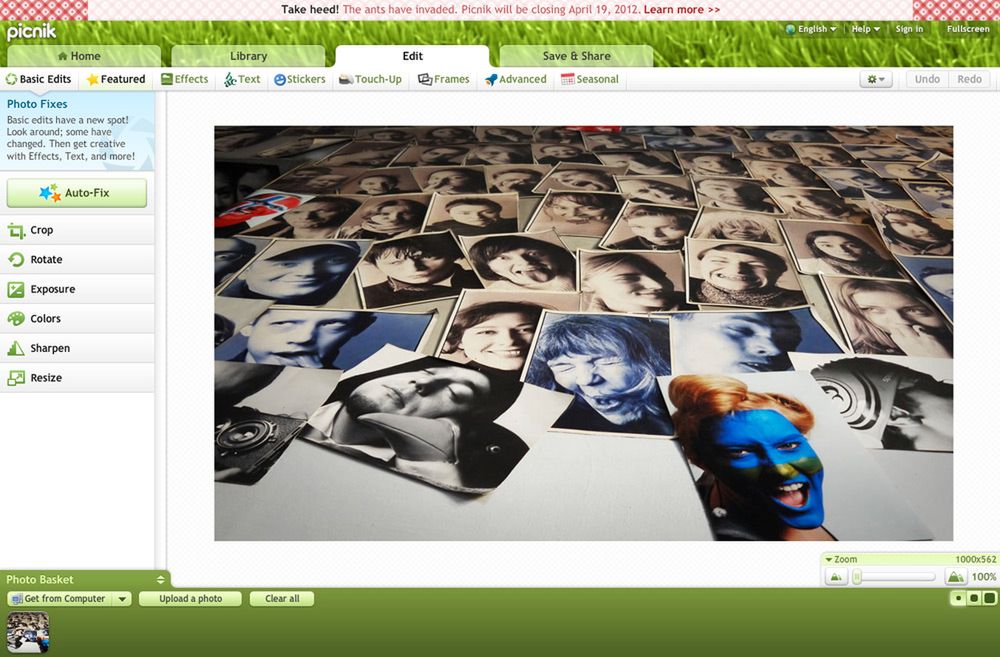Open the Resize tool

(x=77, y=378)
